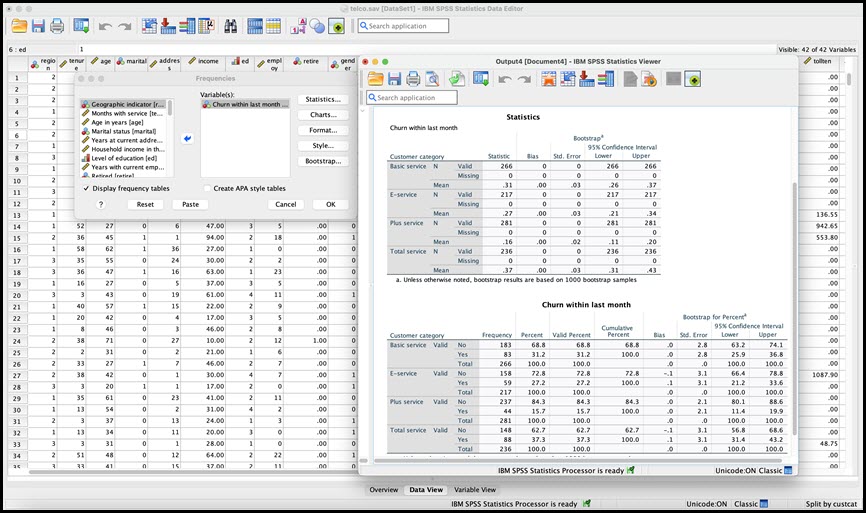Open help question mark in Frequencies dialog
The width and height of the screenshot is (866, 513).
point(101,204)
